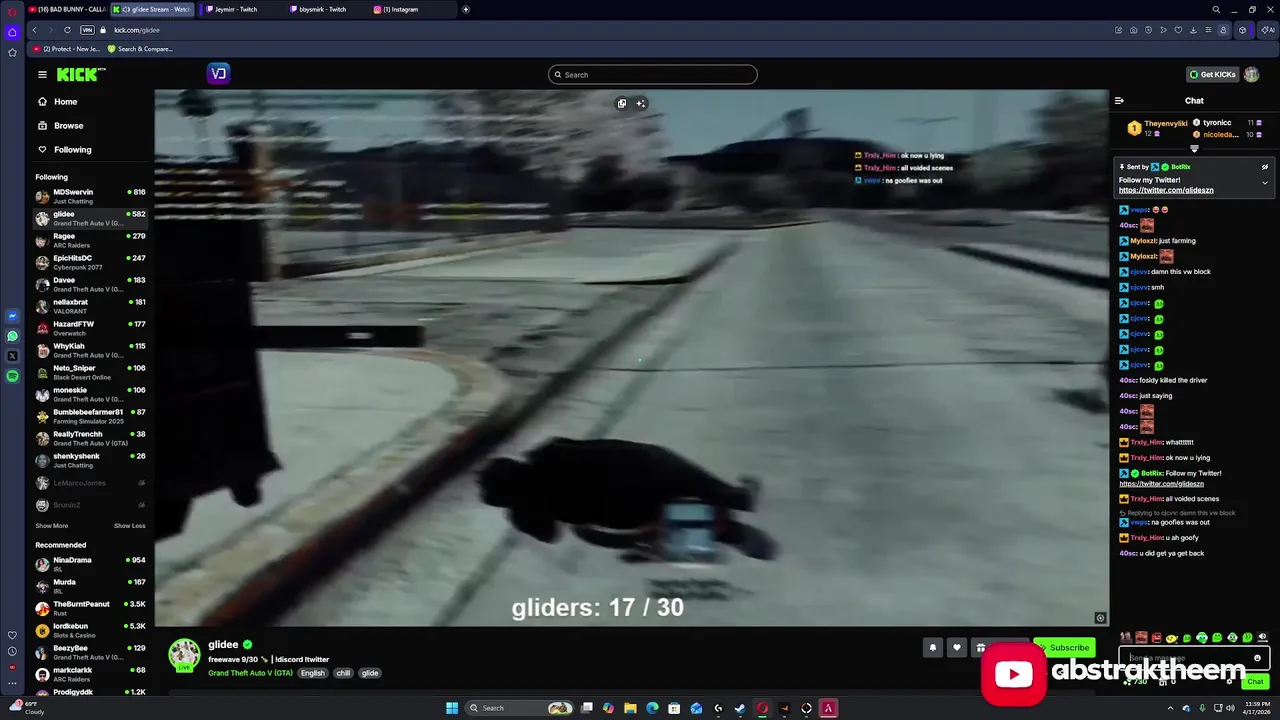Subscribe to glidee
The width and height of the screenshot is (1280, 720).
click(1064, 648)
